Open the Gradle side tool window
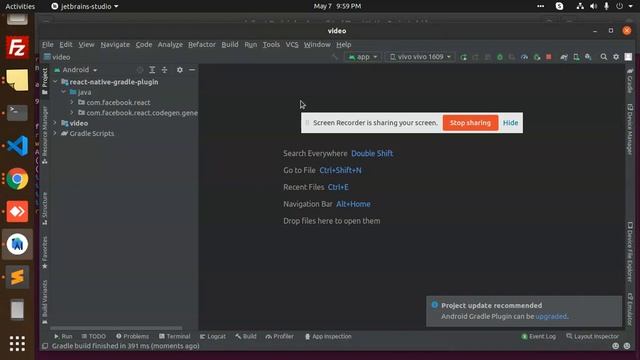 coord(630,81)
